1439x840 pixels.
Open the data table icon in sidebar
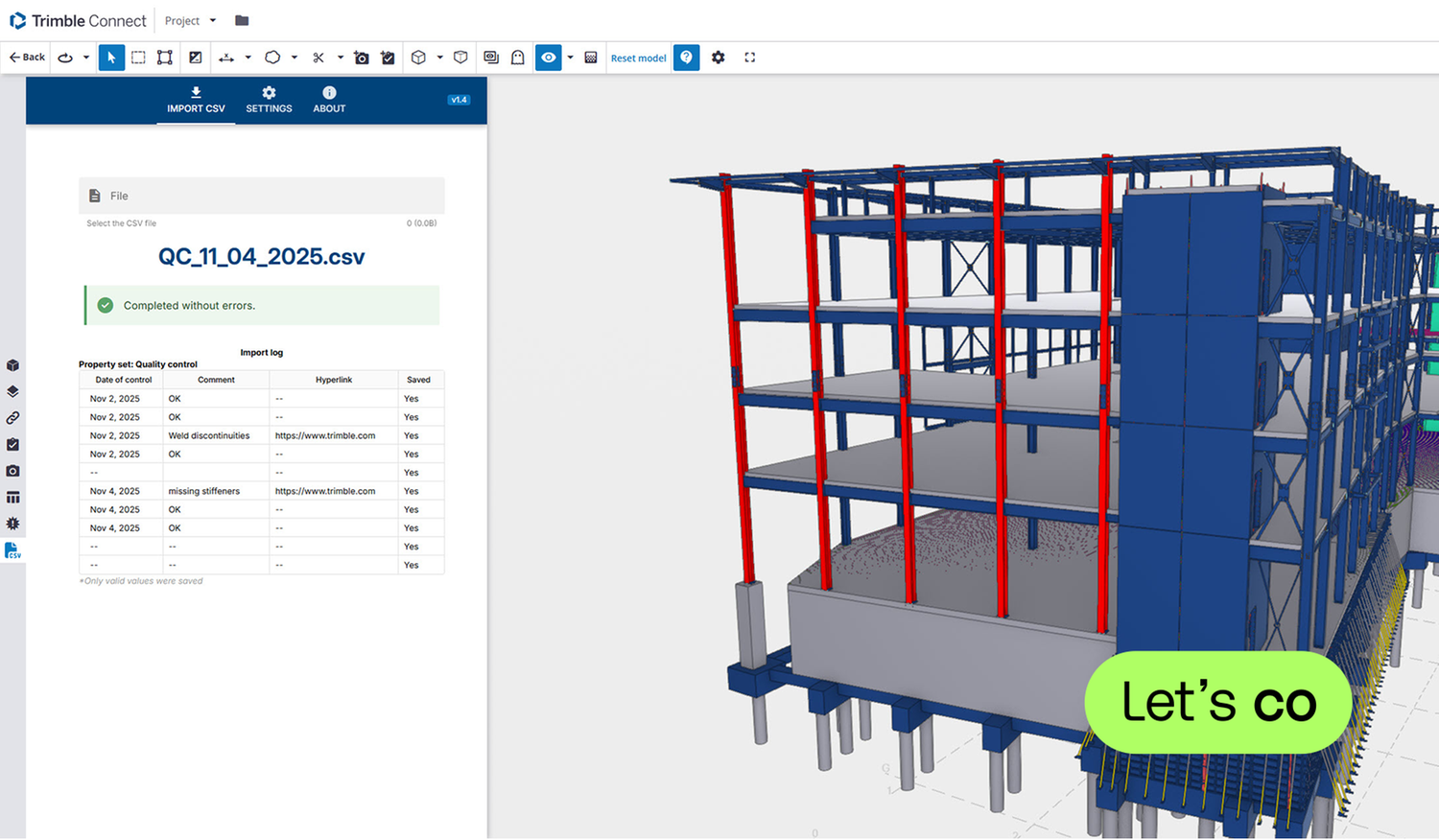click(x=12, y=498)
